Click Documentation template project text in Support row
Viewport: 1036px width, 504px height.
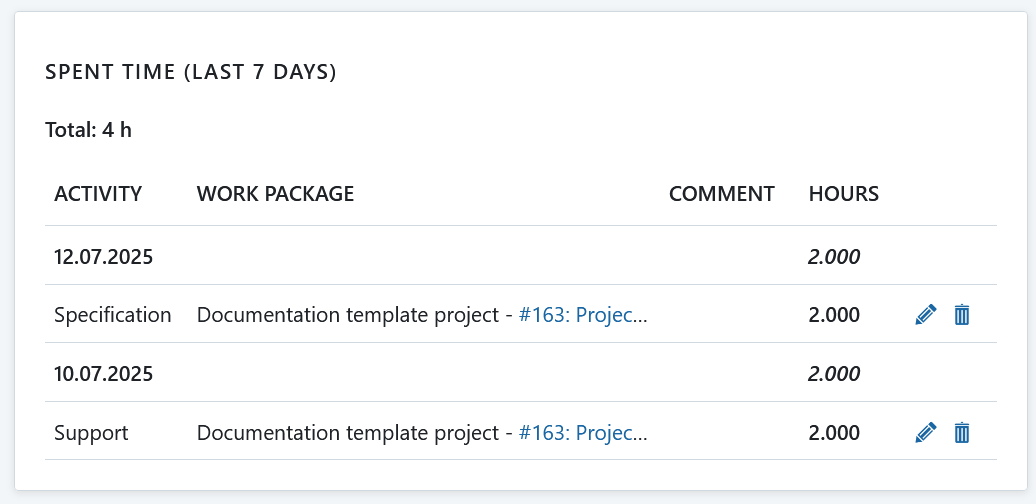click(347, 433)
